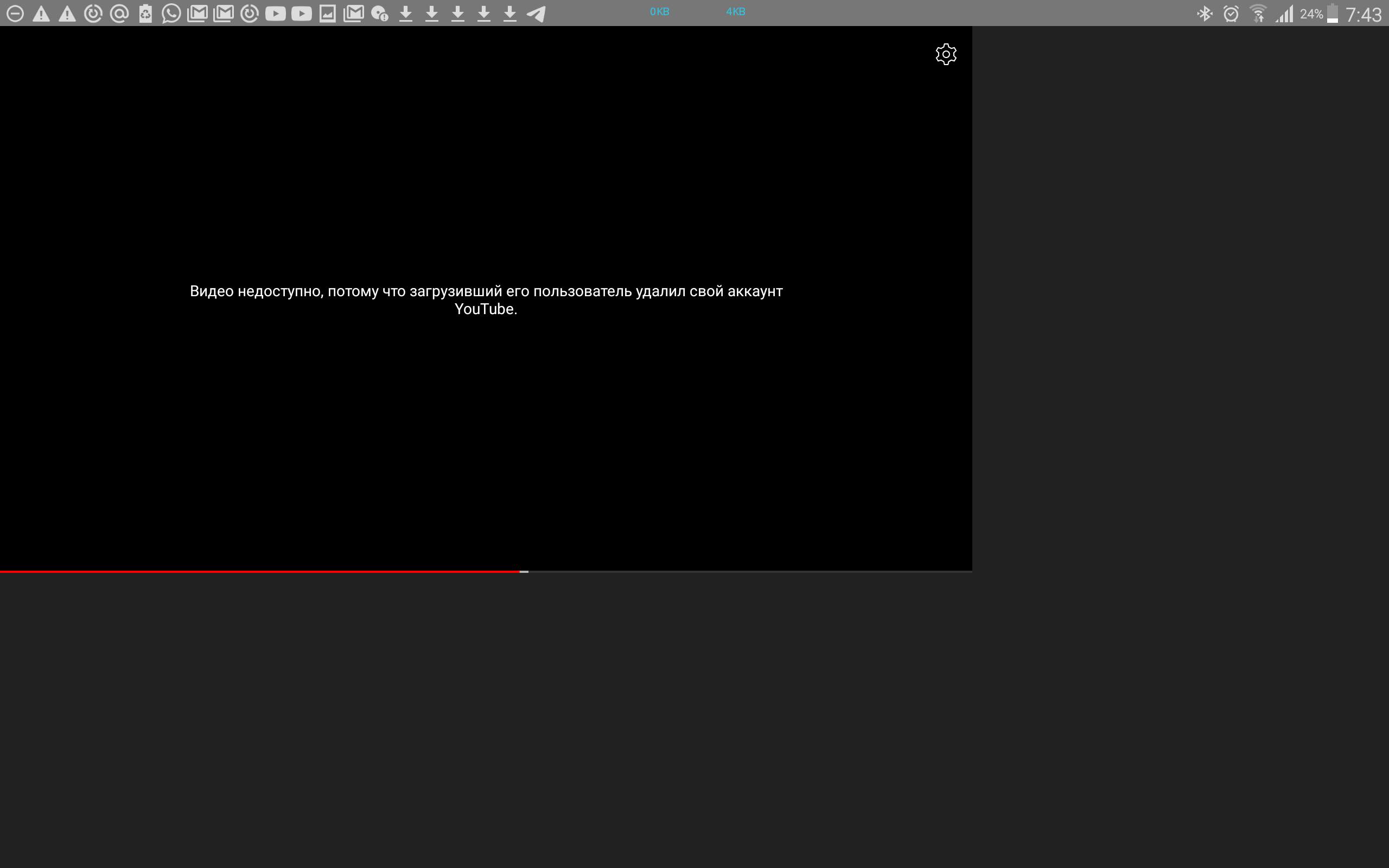Click the first download-complete arrow icon
The height and width of the screenshot is (868, 1389).
click(x=406, y=12)
